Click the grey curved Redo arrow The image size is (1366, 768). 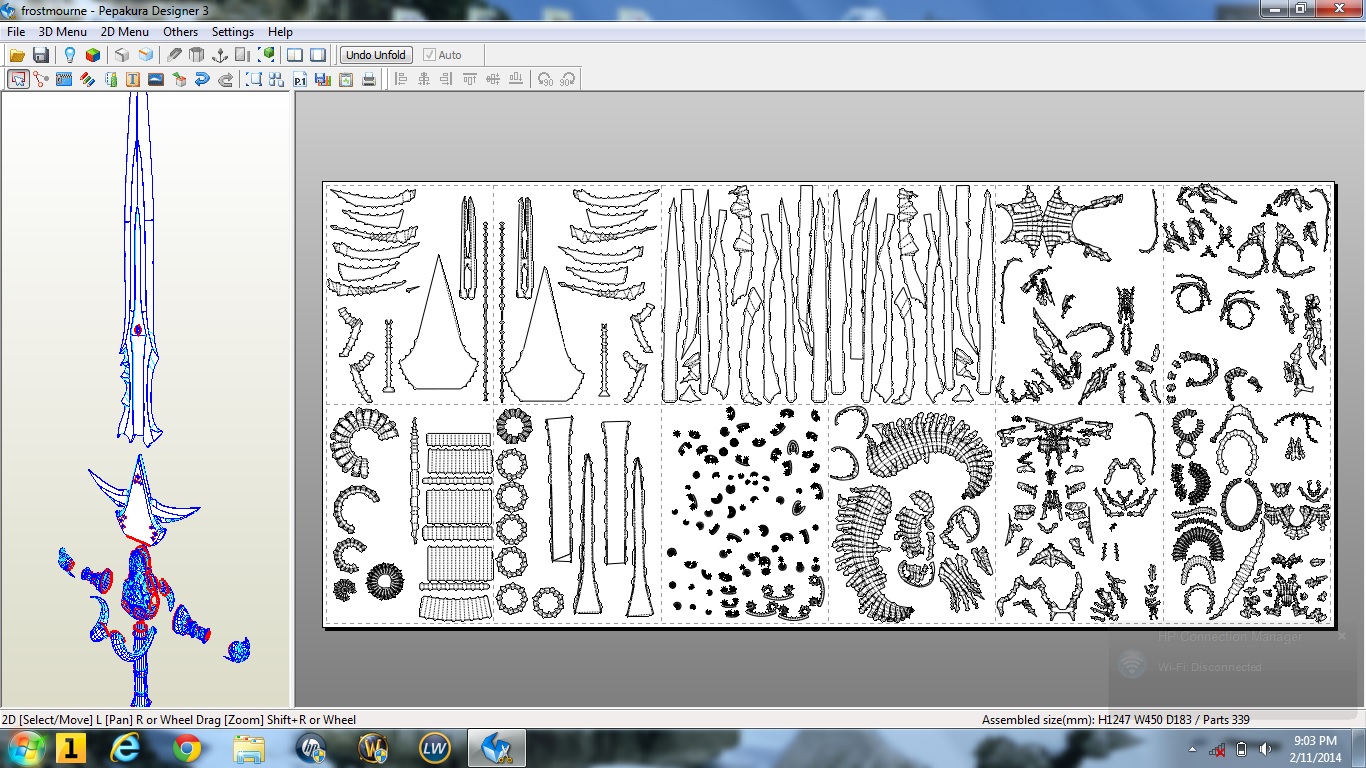click(x=225, y=79)
